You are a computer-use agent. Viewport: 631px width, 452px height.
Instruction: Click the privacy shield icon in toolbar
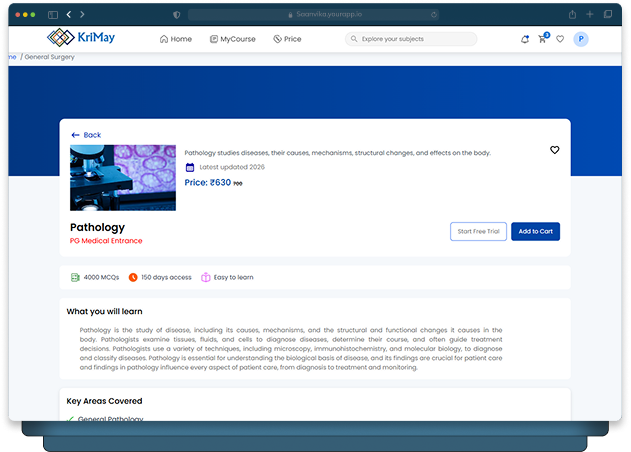(x=176, y=15)
